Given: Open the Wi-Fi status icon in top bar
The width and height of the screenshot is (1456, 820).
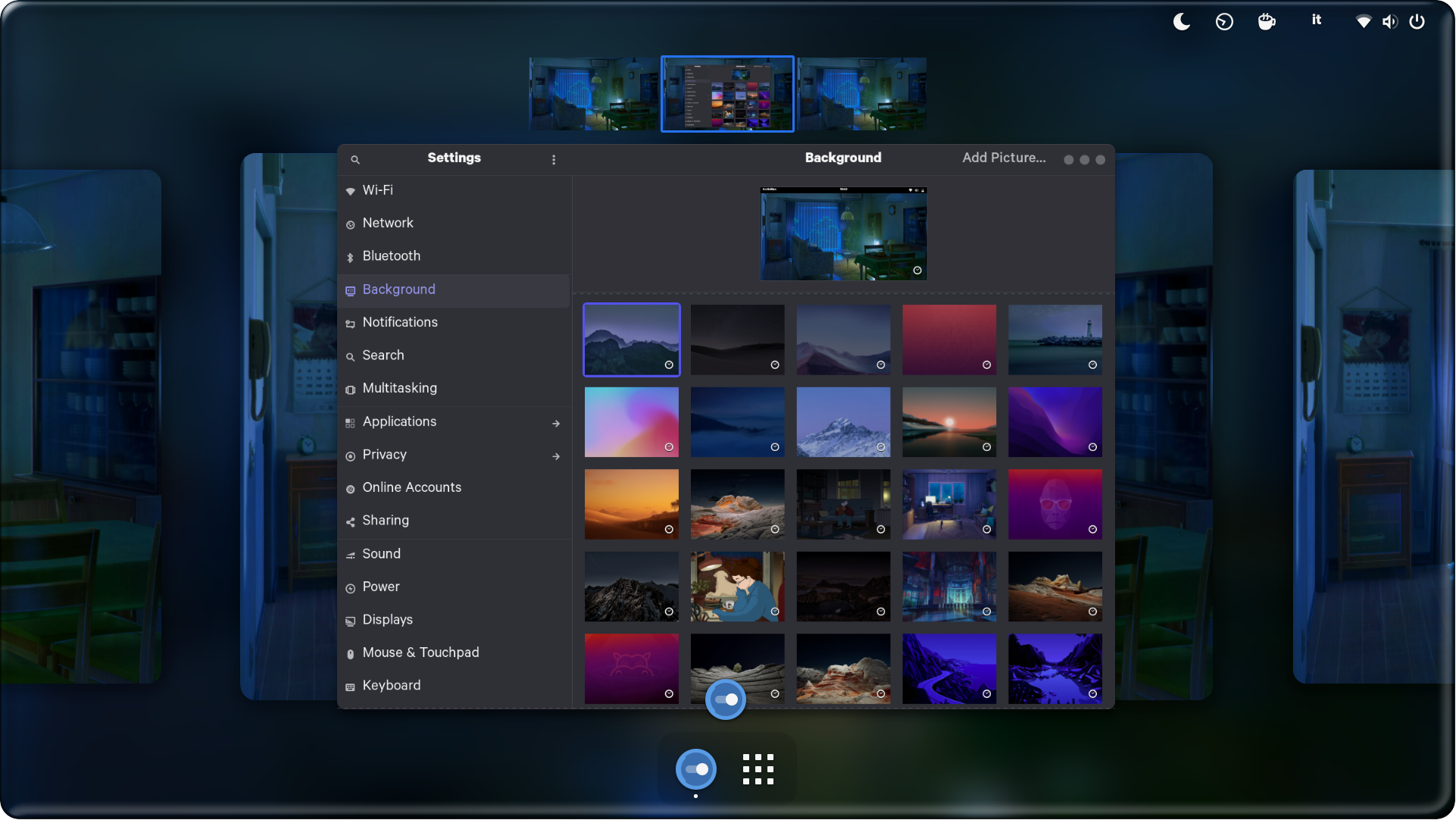Looking at the screenshot, I should point(1363,21).
